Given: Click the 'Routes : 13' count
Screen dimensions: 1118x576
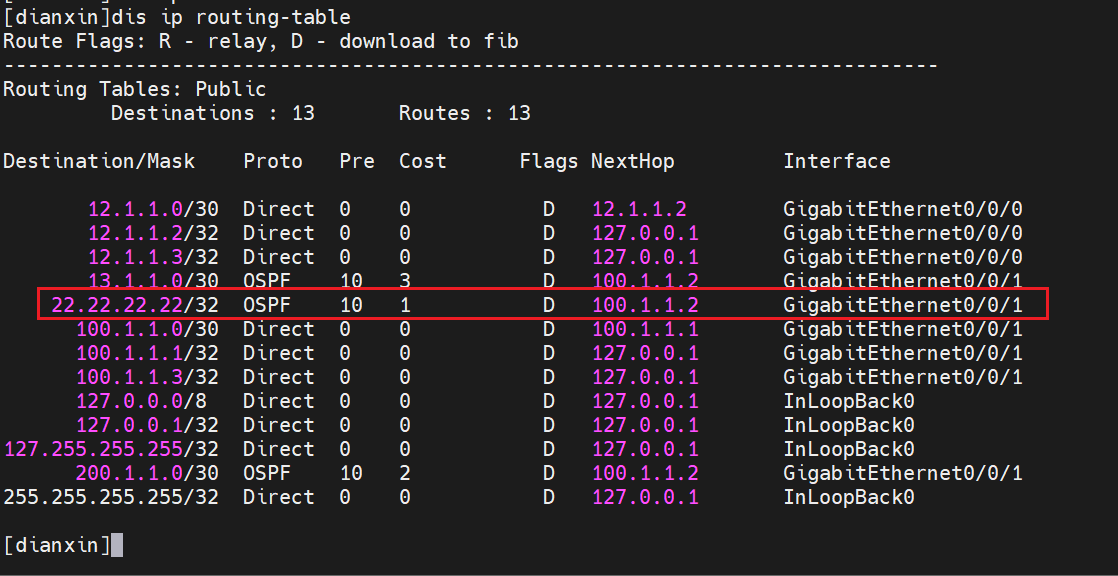Looking at the screenshot, I should (x=464, y=113).
